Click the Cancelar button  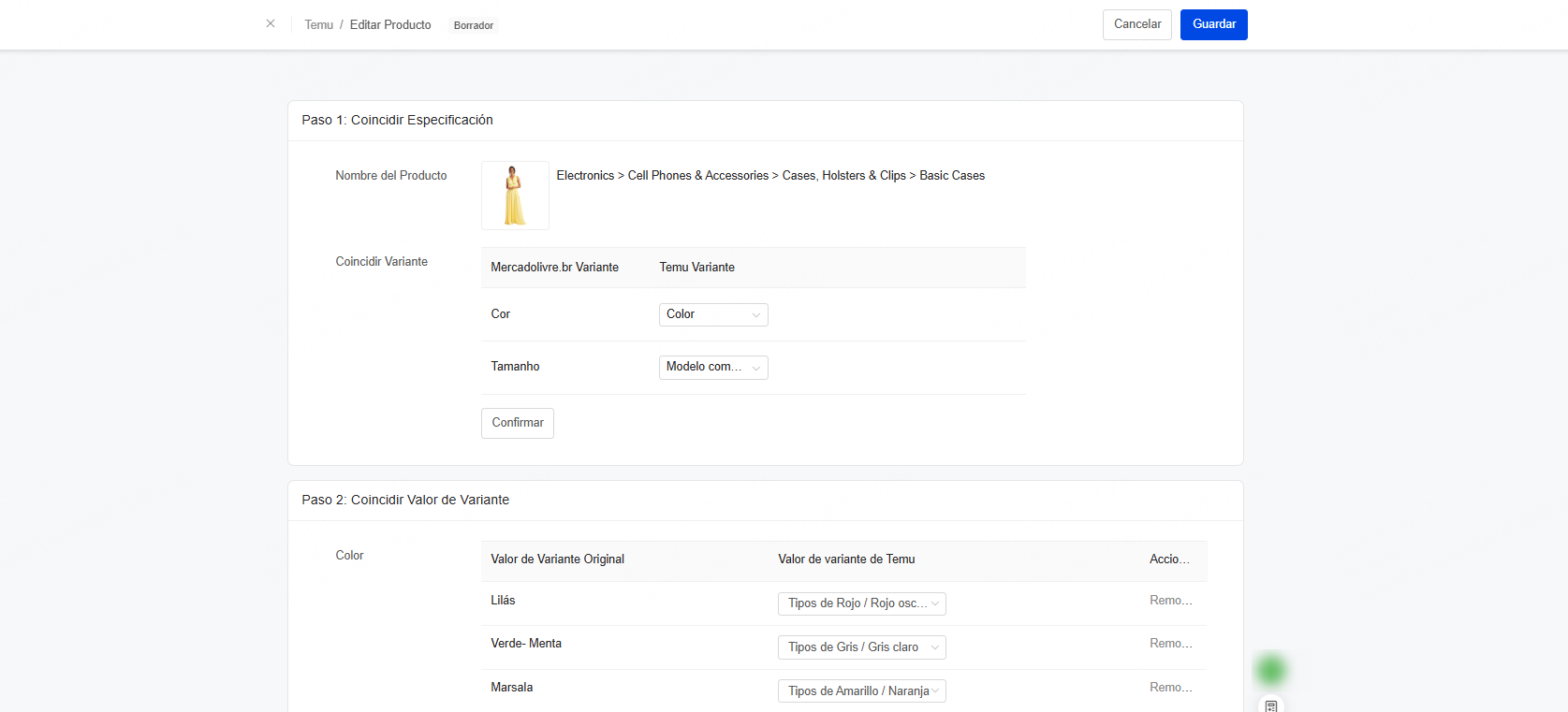tap(1136, 24)
